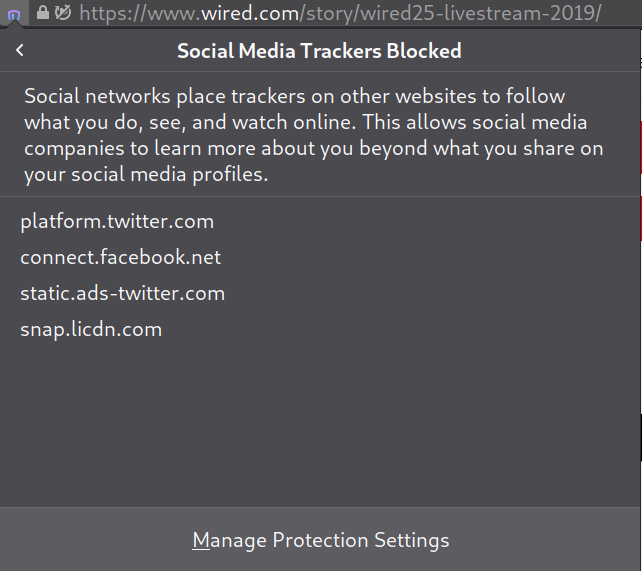Select the platform.twitter.com tracker entry
This screenshot has height=571, width=642.
[117, 222]
